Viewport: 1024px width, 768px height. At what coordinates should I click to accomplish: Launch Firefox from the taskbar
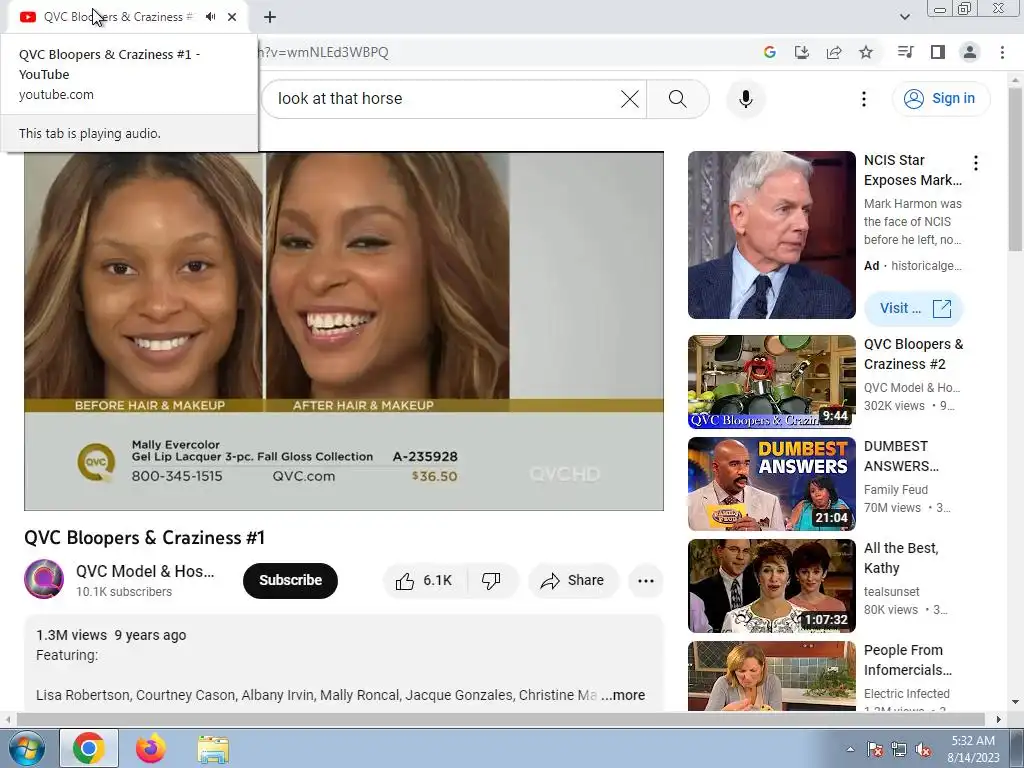[x=151, y=748]
